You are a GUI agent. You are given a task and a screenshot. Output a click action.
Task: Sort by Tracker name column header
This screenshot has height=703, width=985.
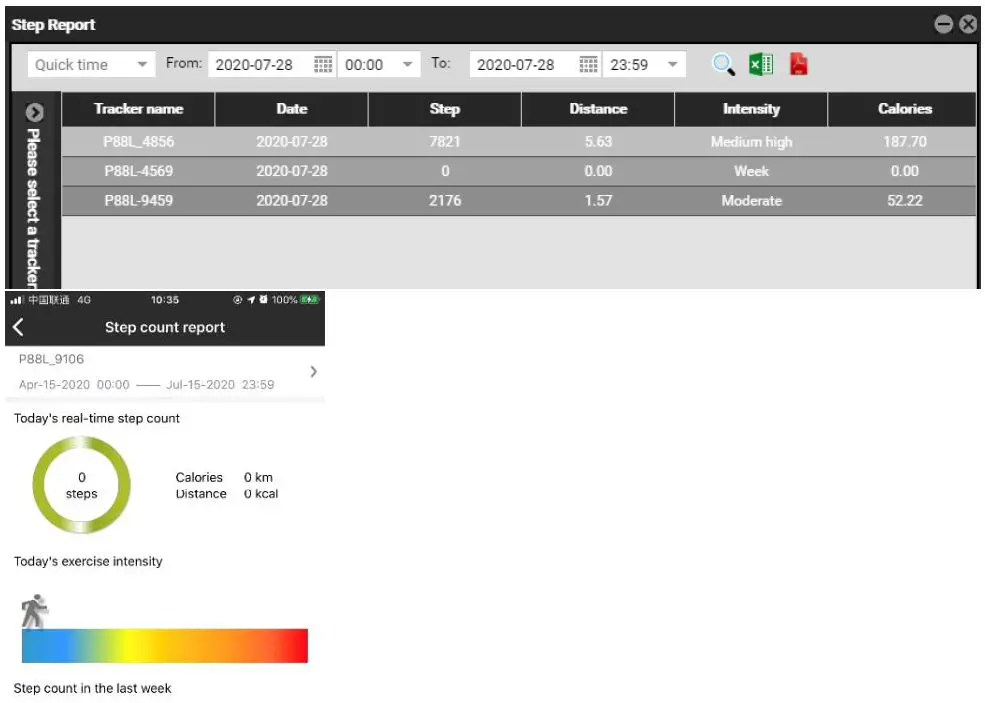tap(138, 109)
